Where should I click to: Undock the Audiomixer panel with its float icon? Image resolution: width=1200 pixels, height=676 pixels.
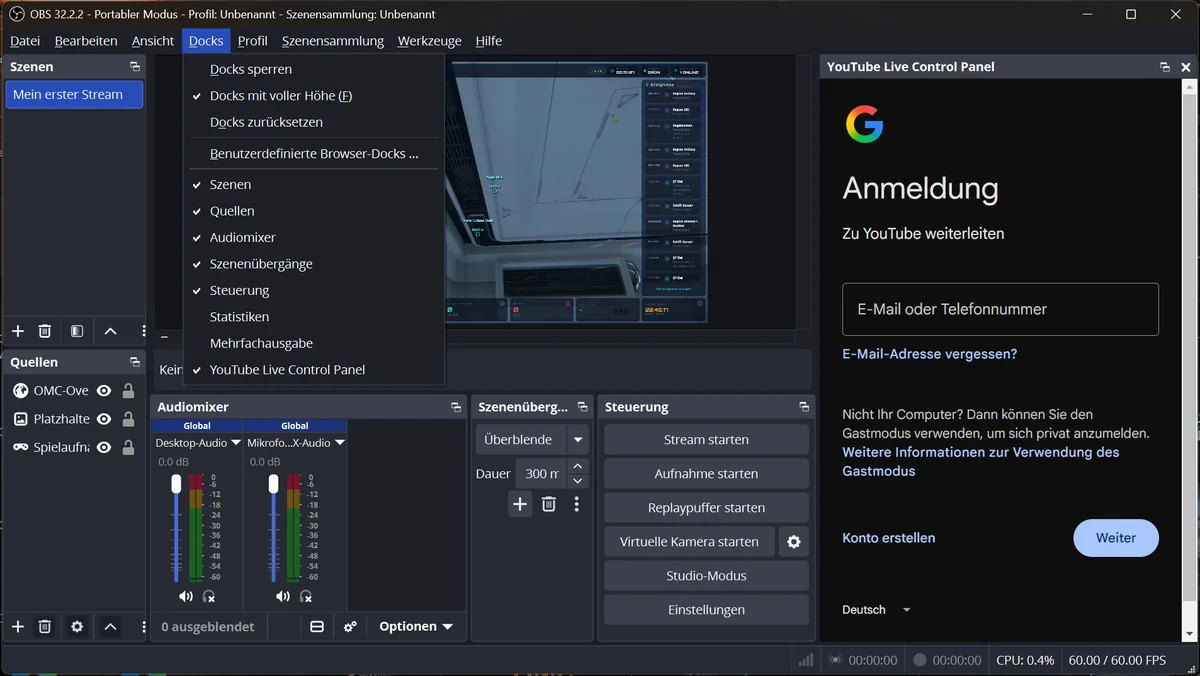coord(456,407)
